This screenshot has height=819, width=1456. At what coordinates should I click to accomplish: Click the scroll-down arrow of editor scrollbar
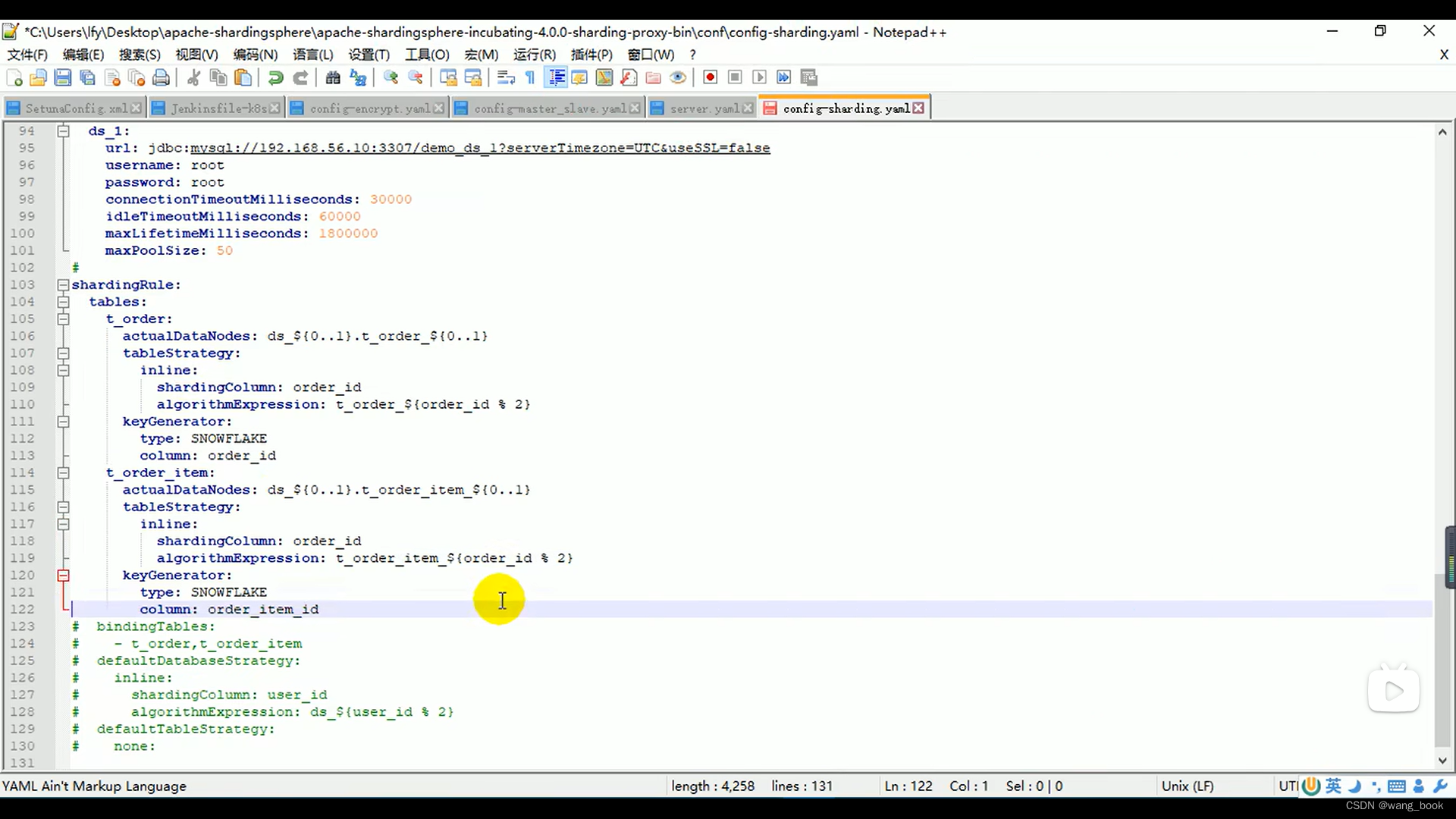point(1442,761)
